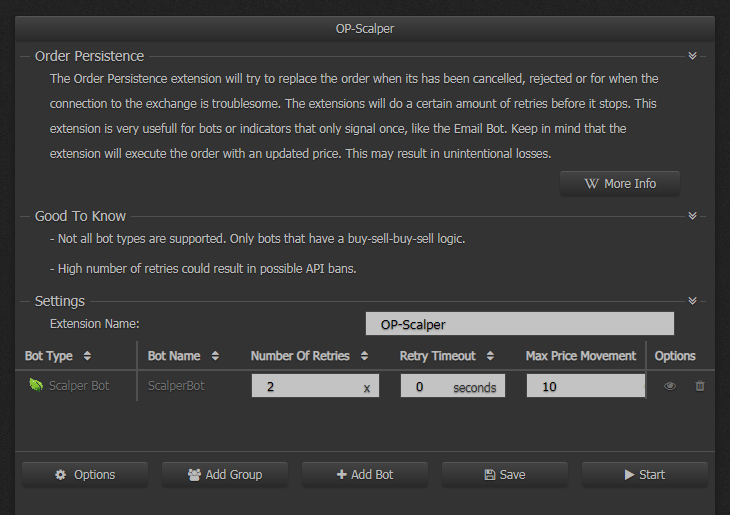Edit the Extension Name field OP-Scalper
Screen dimensions: 730x515
pyautogui.click(x=520, y=324)
